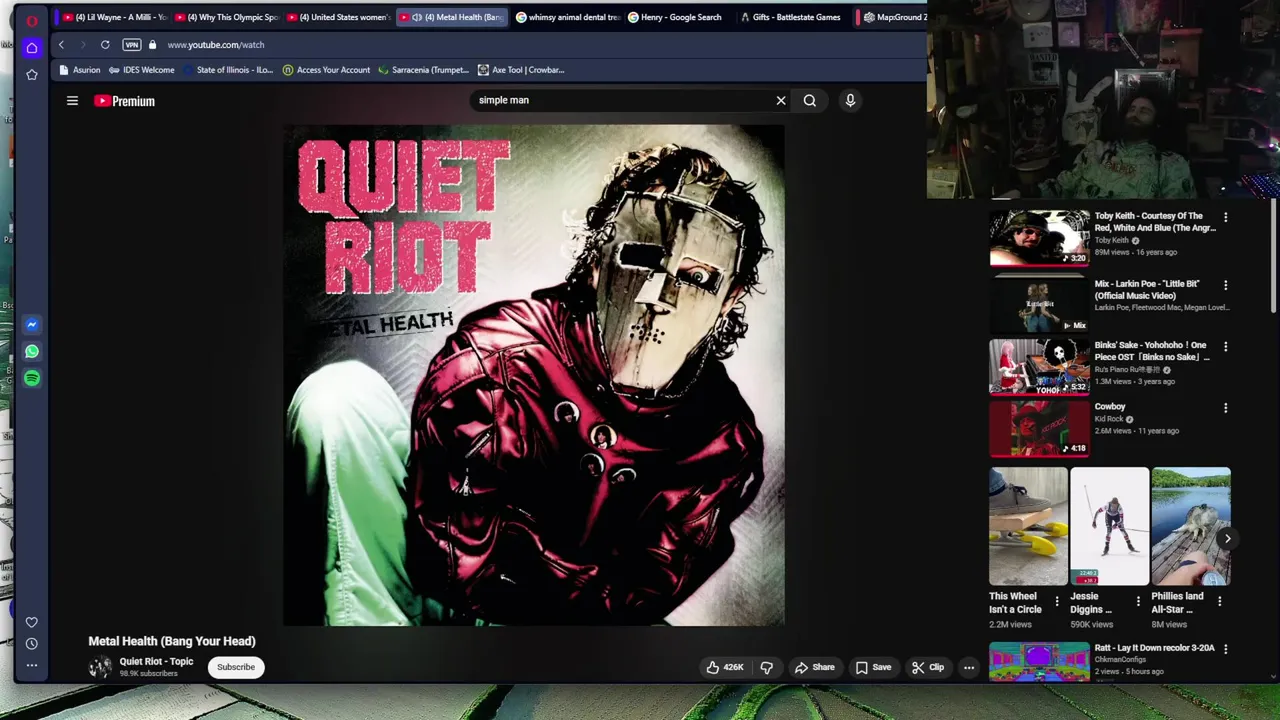Open bookmarks star in Opera sidebar

click(x=32, y=75)
